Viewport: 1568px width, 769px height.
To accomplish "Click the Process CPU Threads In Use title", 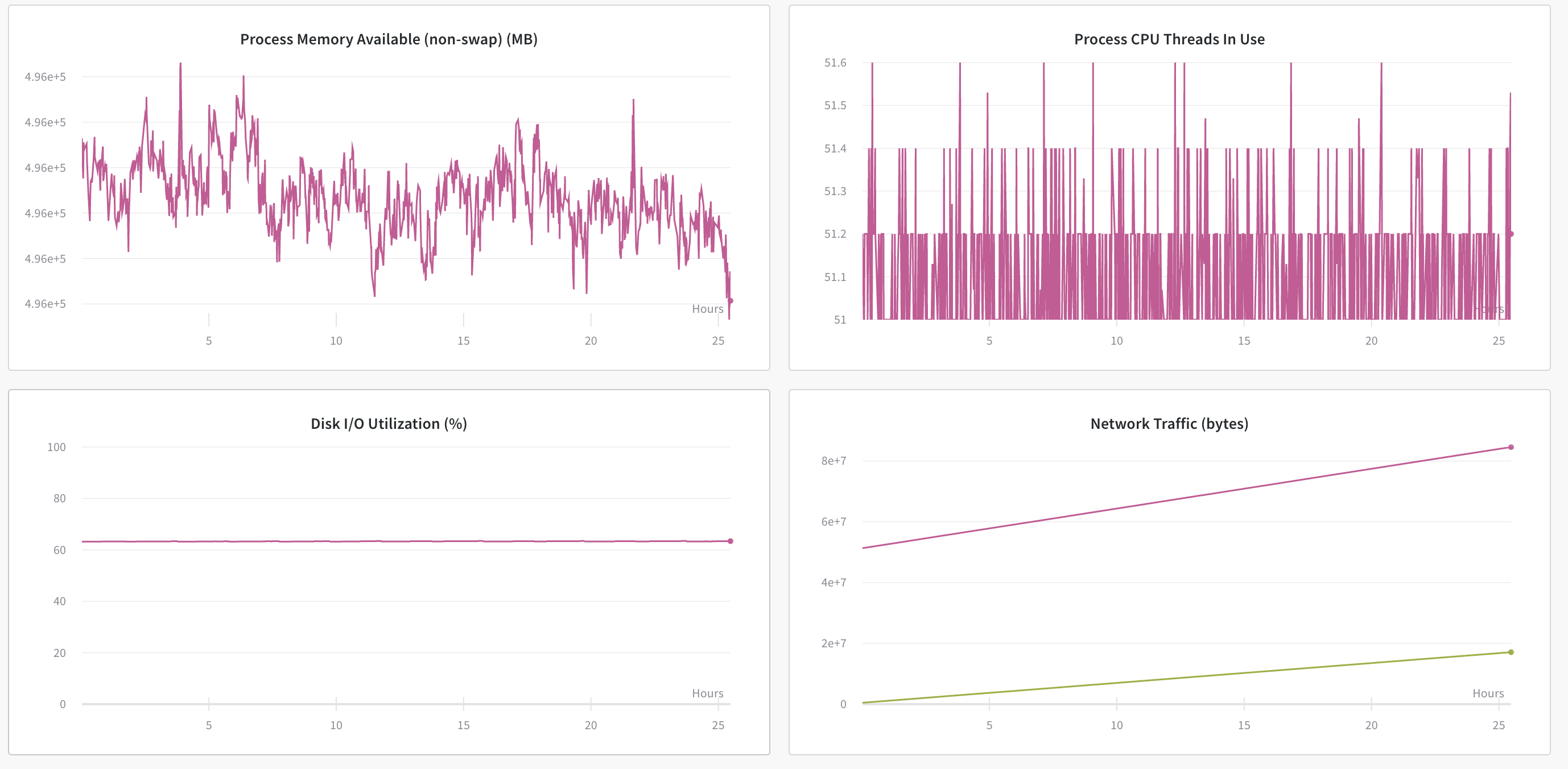I will pos(1169,40).
